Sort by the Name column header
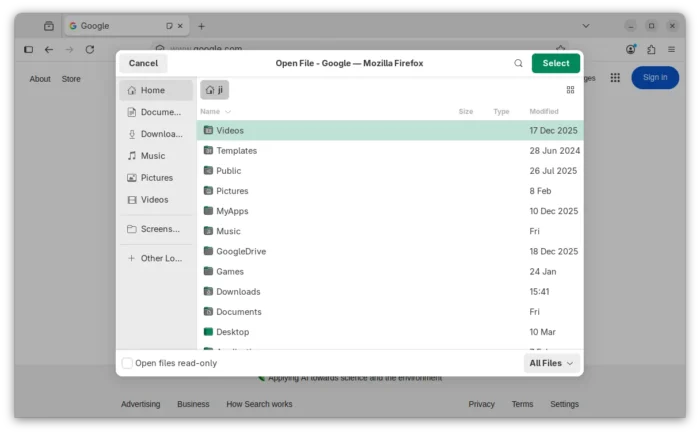The height and width of the screenshot is (434, 700). tap(210, 112)
